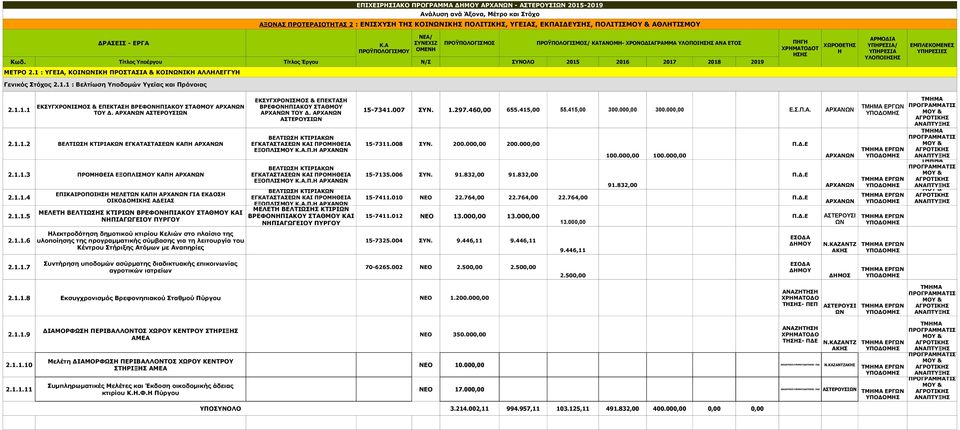Click the '2018' year column header
This screenshot has width=960, height=430.
coord(714,62)
